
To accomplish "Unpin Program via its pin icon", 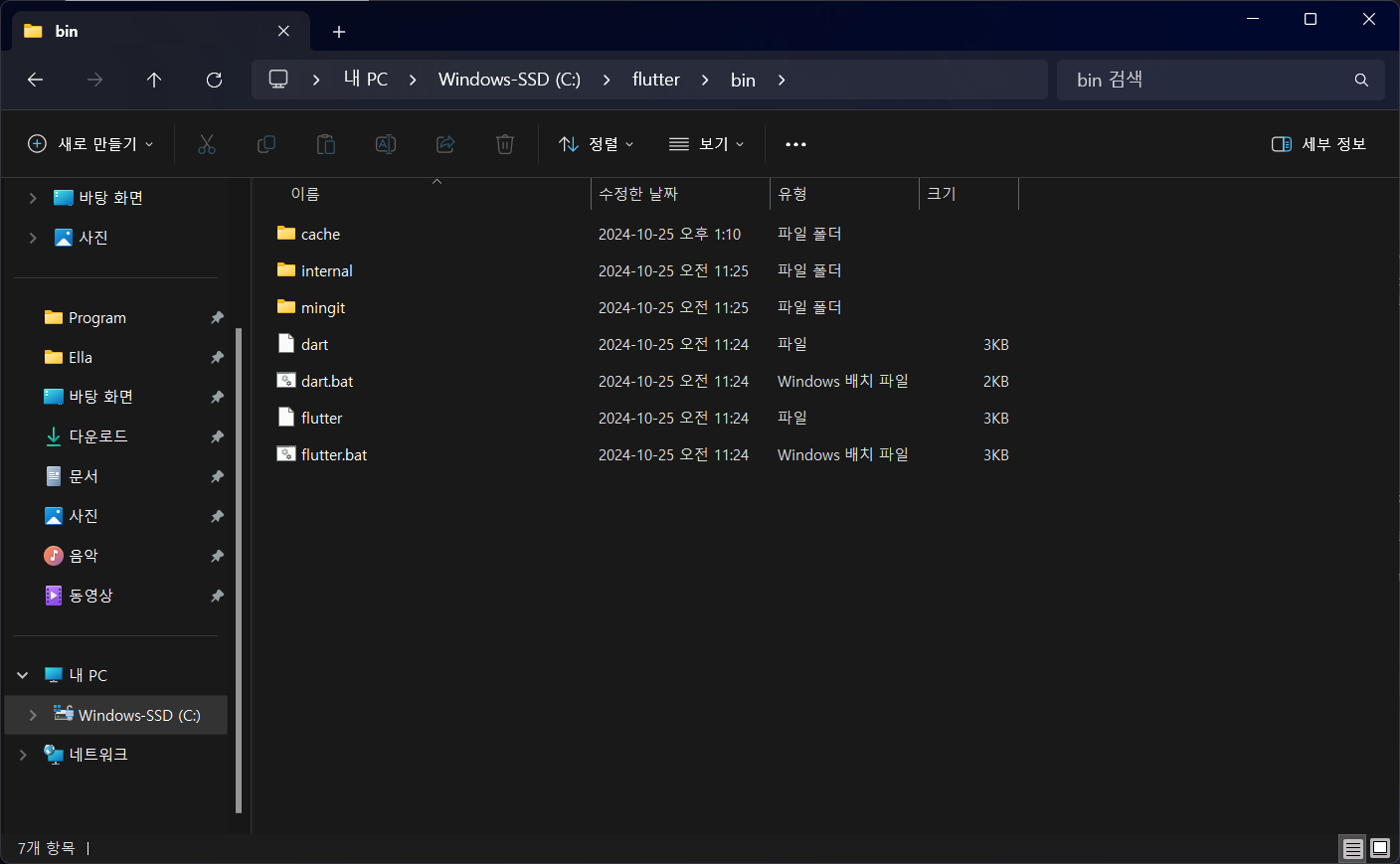I will [x=217, y=317].
